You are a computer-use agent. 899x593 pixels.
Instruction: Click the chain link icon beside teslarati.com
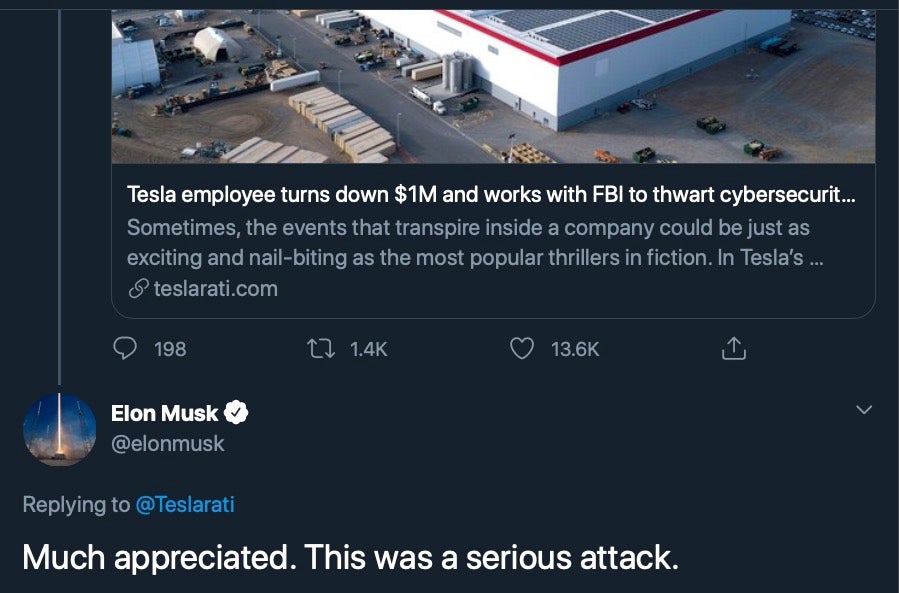138,289
